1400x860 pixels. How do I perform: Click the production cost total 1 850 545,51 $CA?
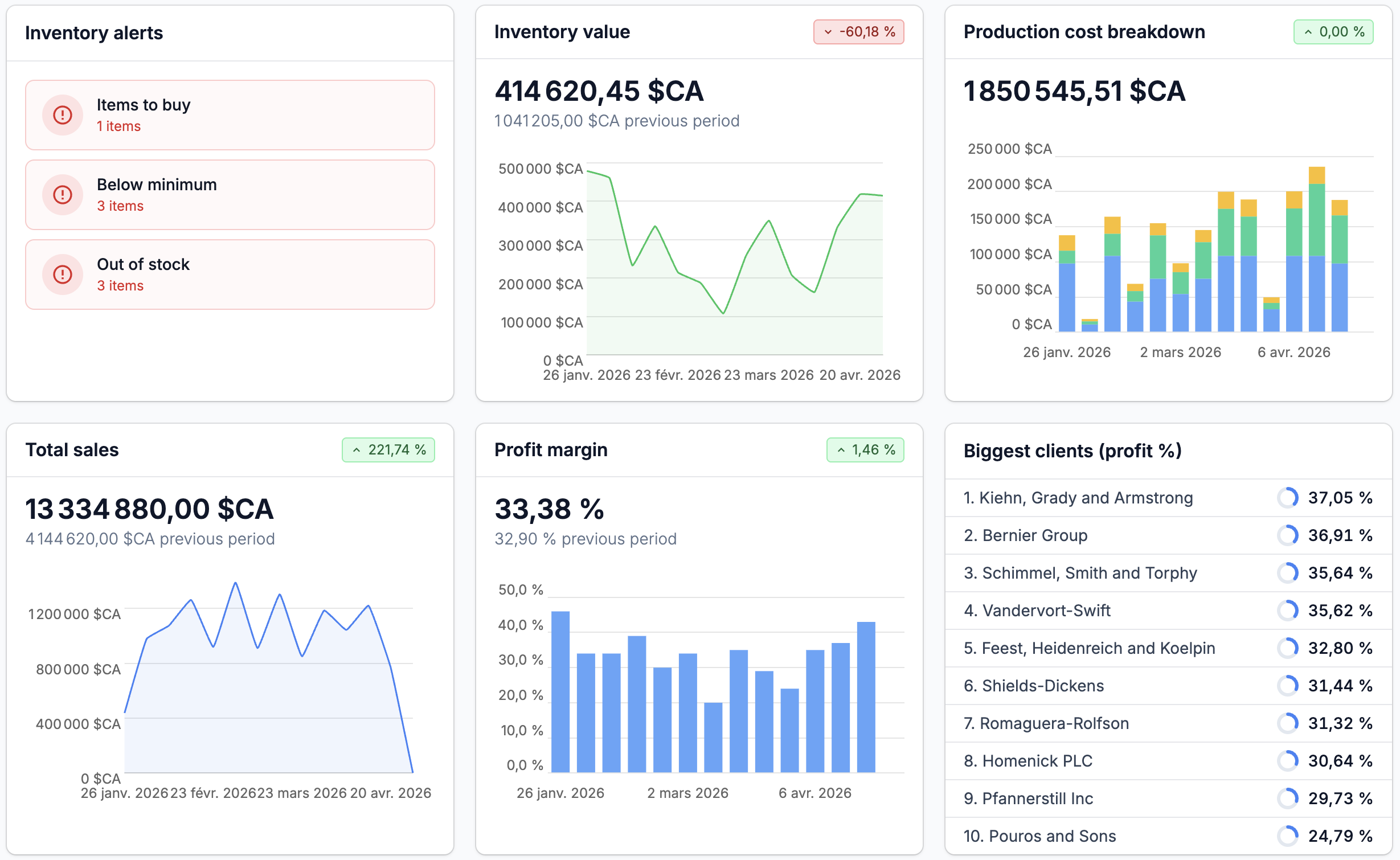(x=1074, y=91)
